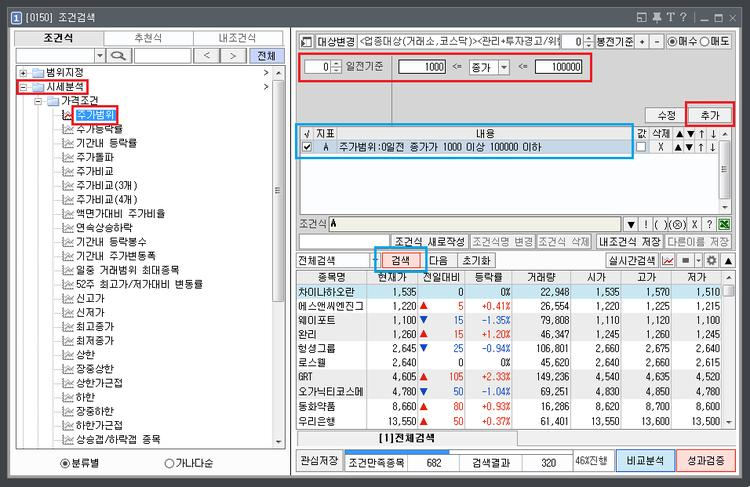Switch to the 추천식 tab
The height and width of the screenshot is (487, 750).
coord(148,38)
